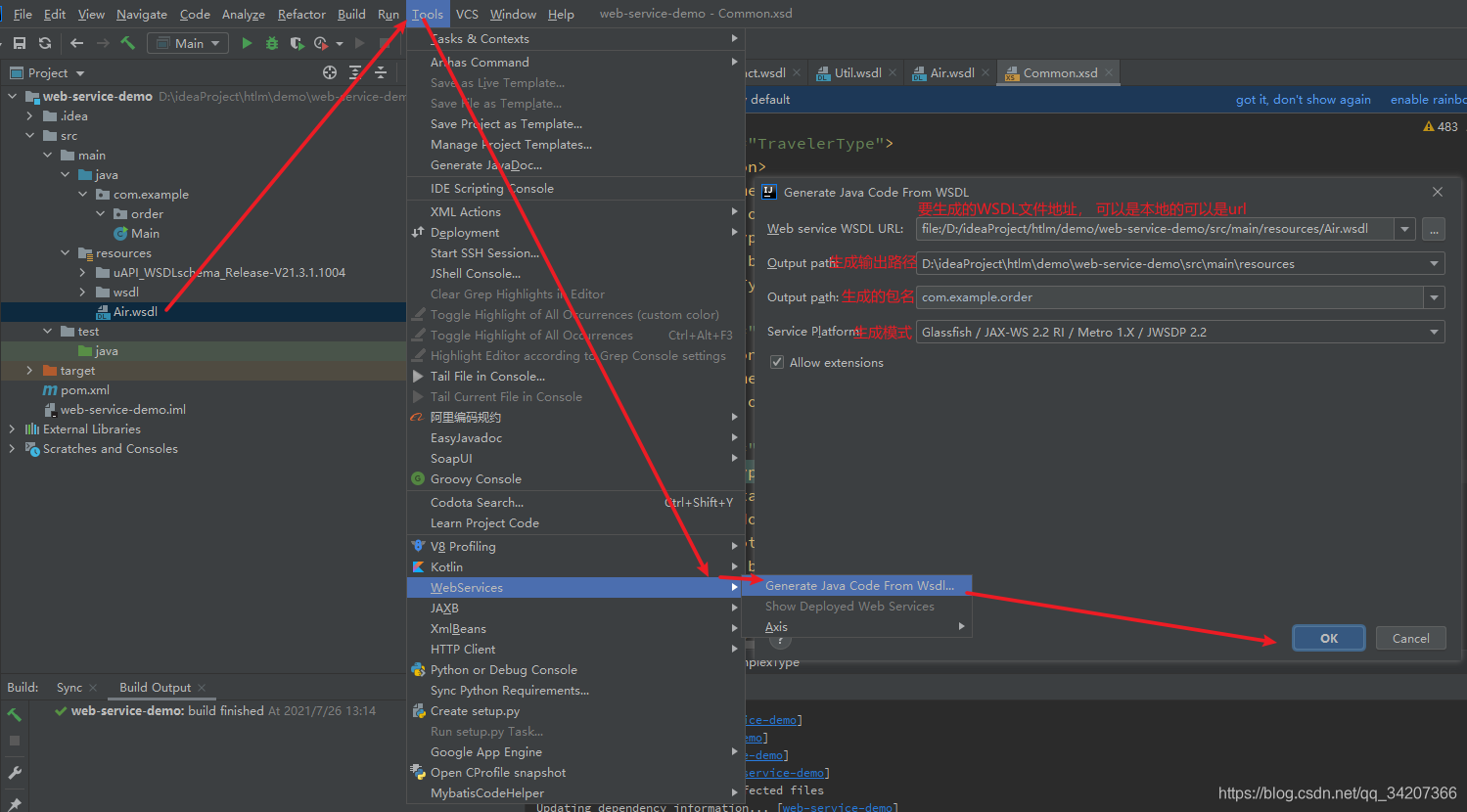Click the warning indicator showing 483

click(1441, 127)
